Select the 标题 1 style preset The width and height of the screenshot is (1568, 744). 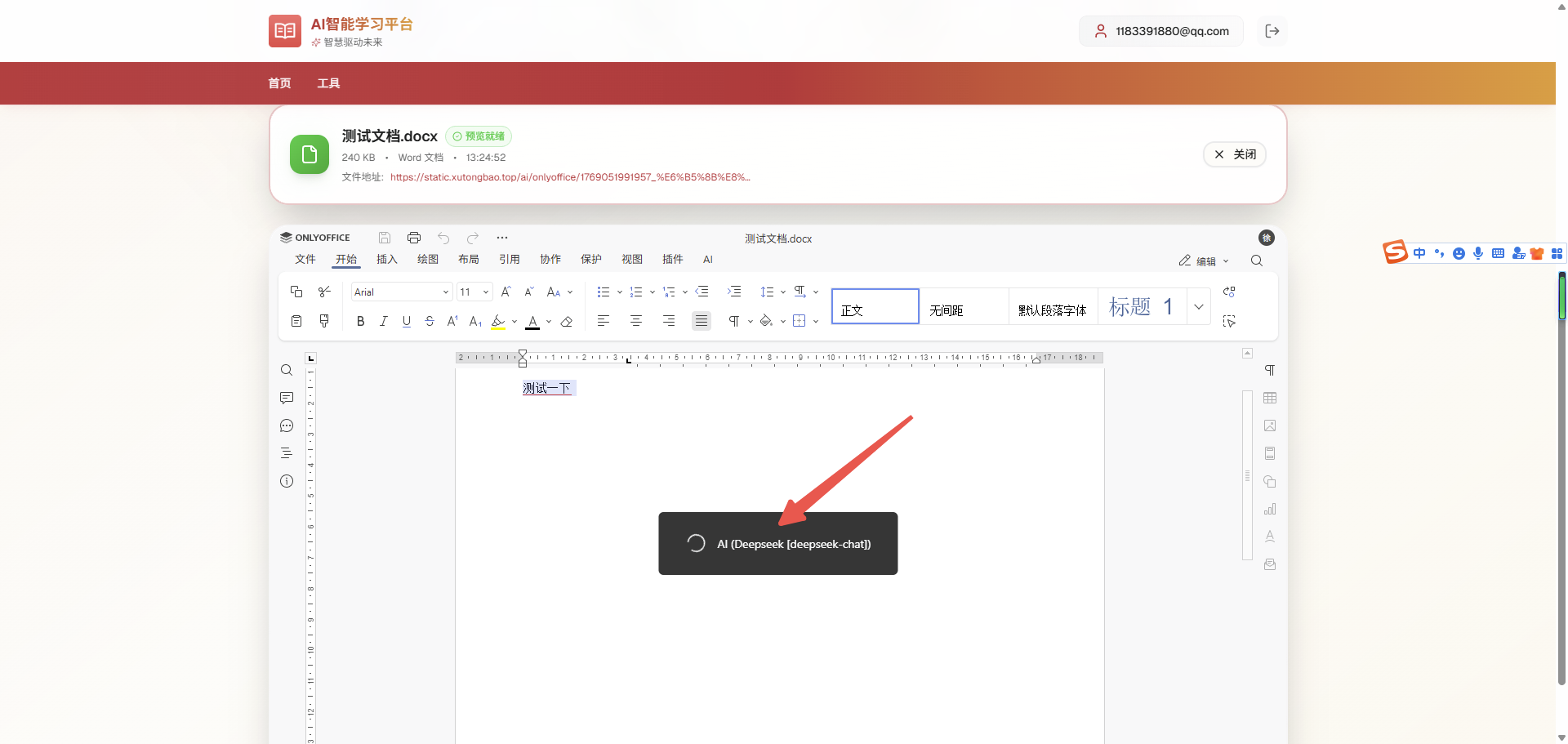coord(1140,306)
